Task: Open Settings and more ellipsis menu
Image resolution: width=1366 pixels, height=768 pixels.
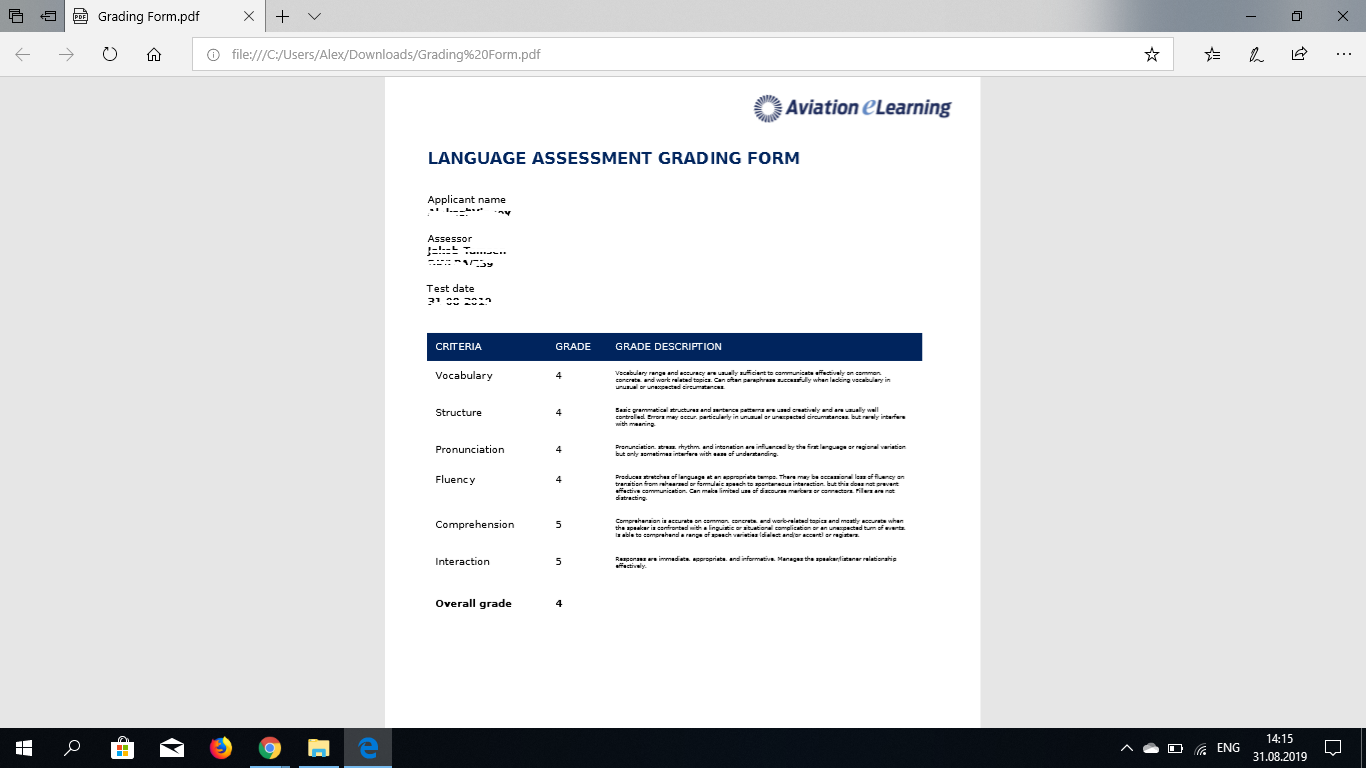Action: coord(1342,55)
